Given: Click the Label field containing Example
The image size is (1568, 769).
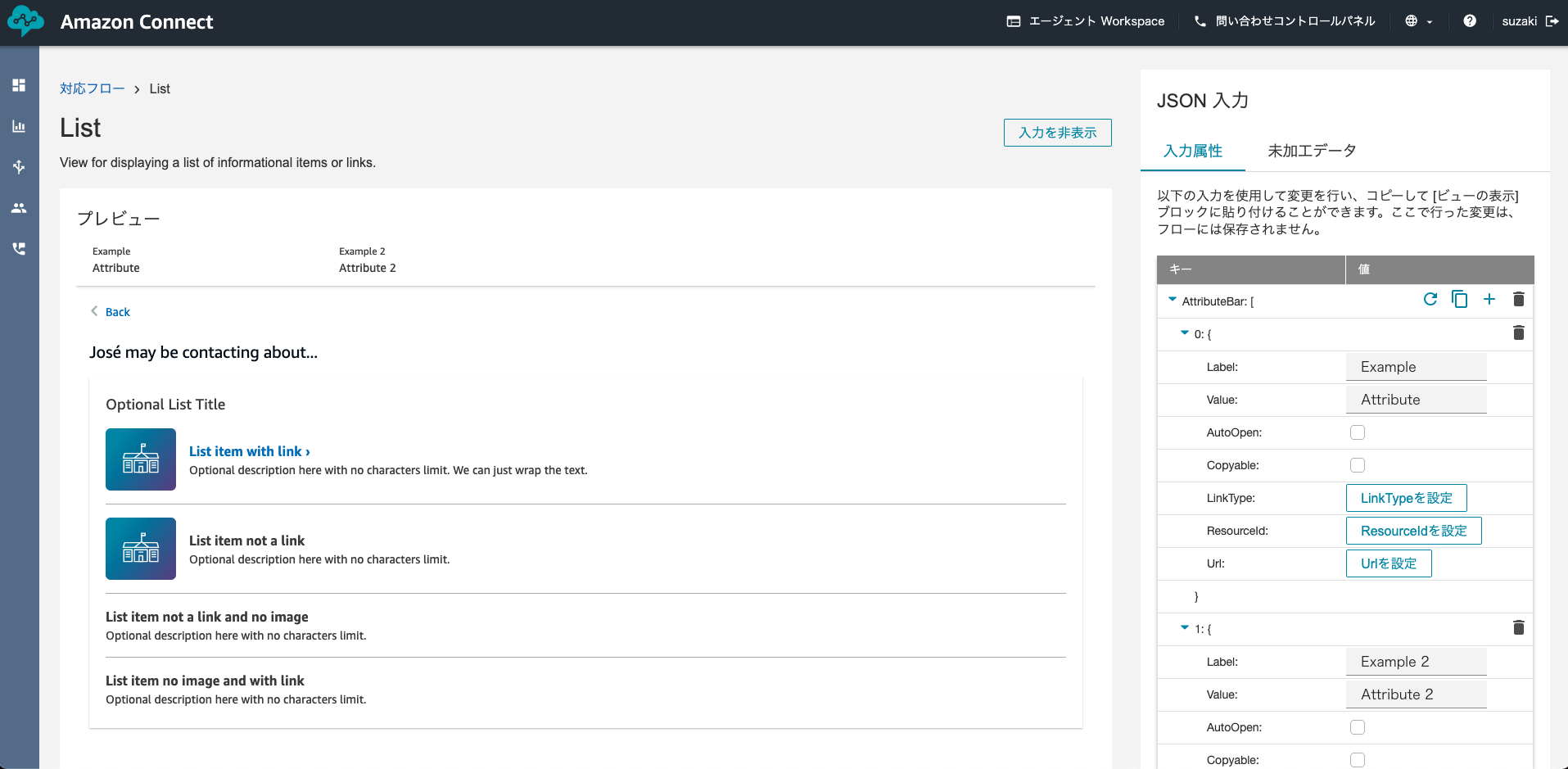Looking at the screenshot, I should [1416, 367].
